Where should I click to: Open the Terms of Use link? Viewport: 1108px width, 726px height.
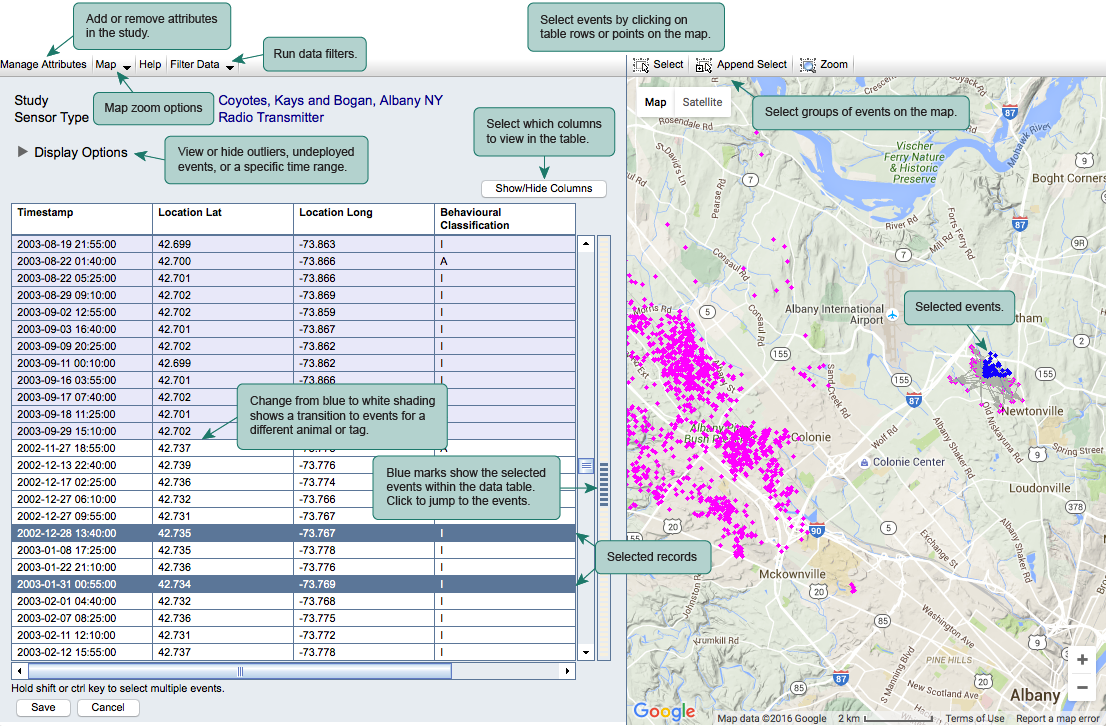coord(974,718)
